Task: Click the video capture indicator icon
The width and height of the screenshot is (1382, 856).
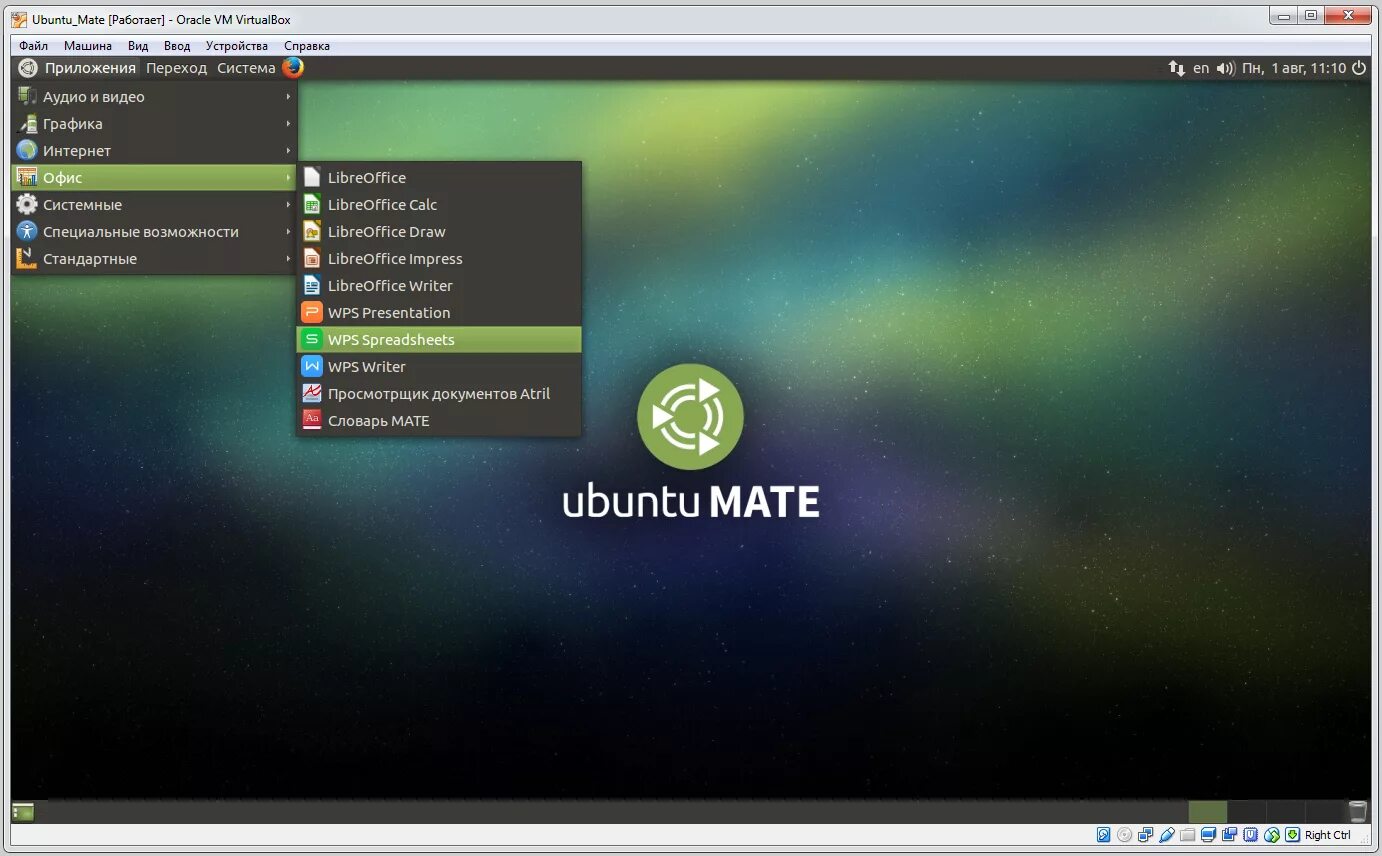Action: click(x=1229, y=835)
